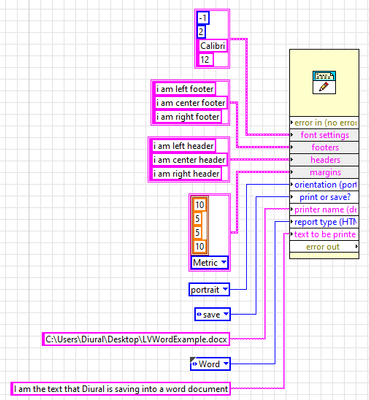Open the save enum dropdown

(x=212, y=314)
